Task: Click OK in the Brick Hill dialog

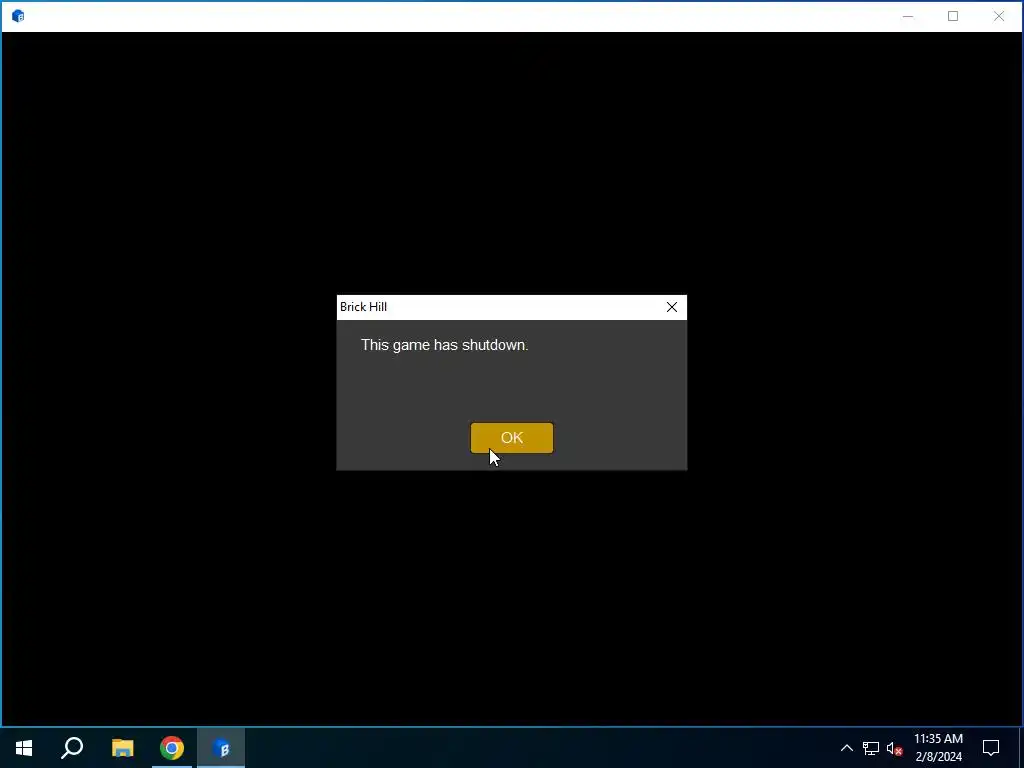Action: (x=511, y=438)
